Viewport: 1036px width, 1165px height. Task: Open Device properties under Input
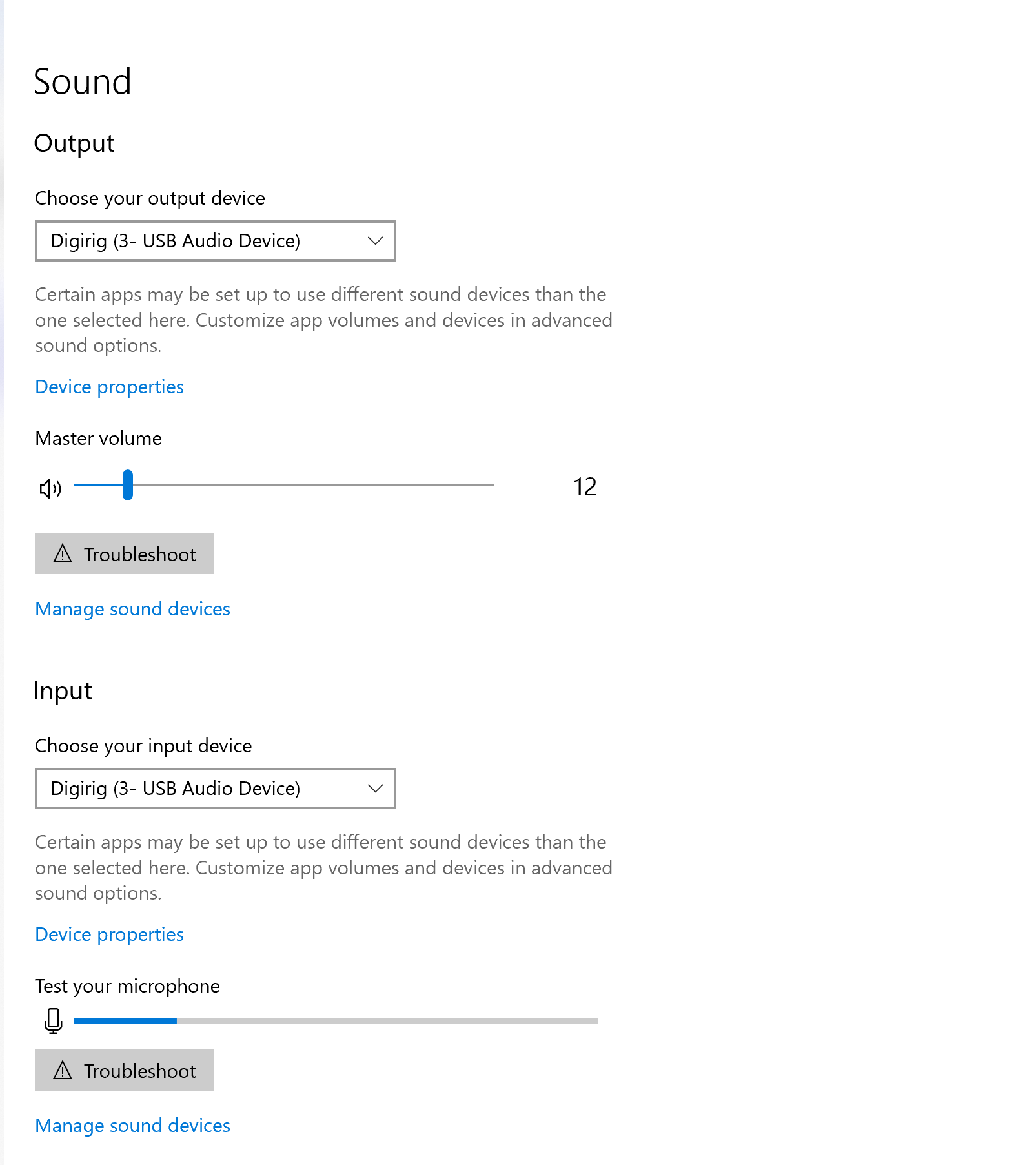tap(109, 934)
